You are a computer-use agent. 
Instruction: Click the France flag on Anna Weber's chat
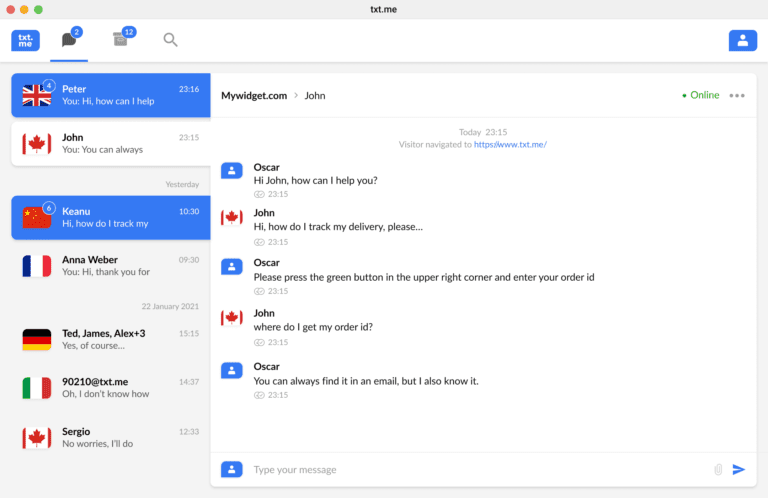(x=37, y=266)
